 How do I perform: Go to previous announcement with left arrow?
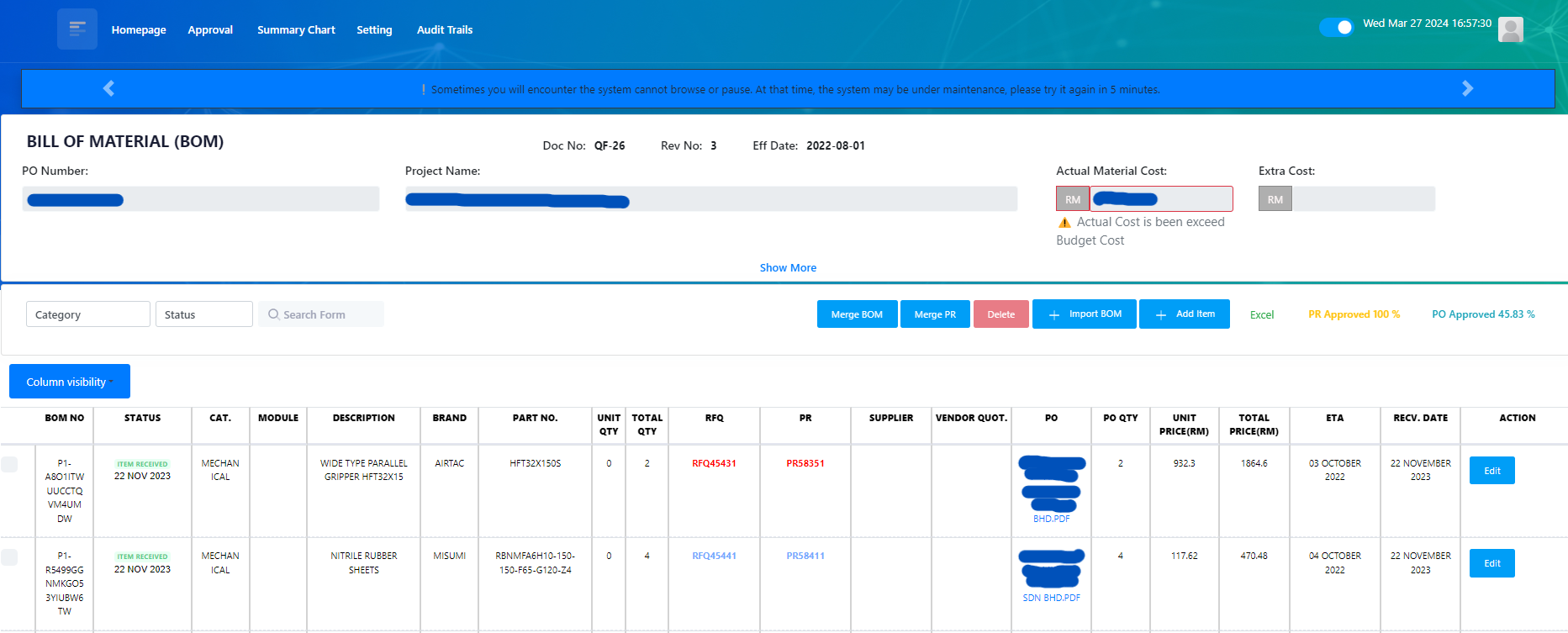tap(108, 88)
